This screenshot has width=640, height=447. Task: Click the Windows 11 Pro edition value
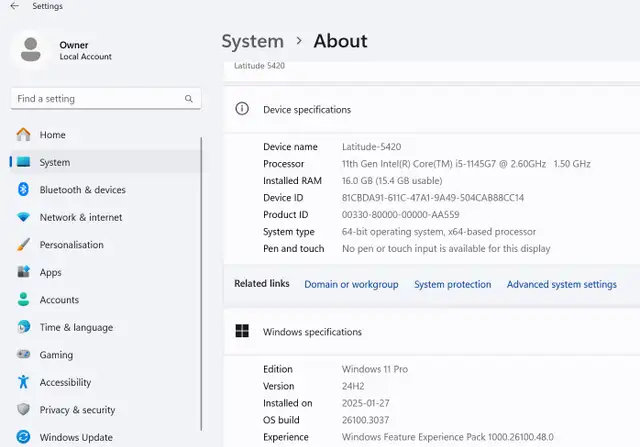pyautogui.click(x=375, y=369)
